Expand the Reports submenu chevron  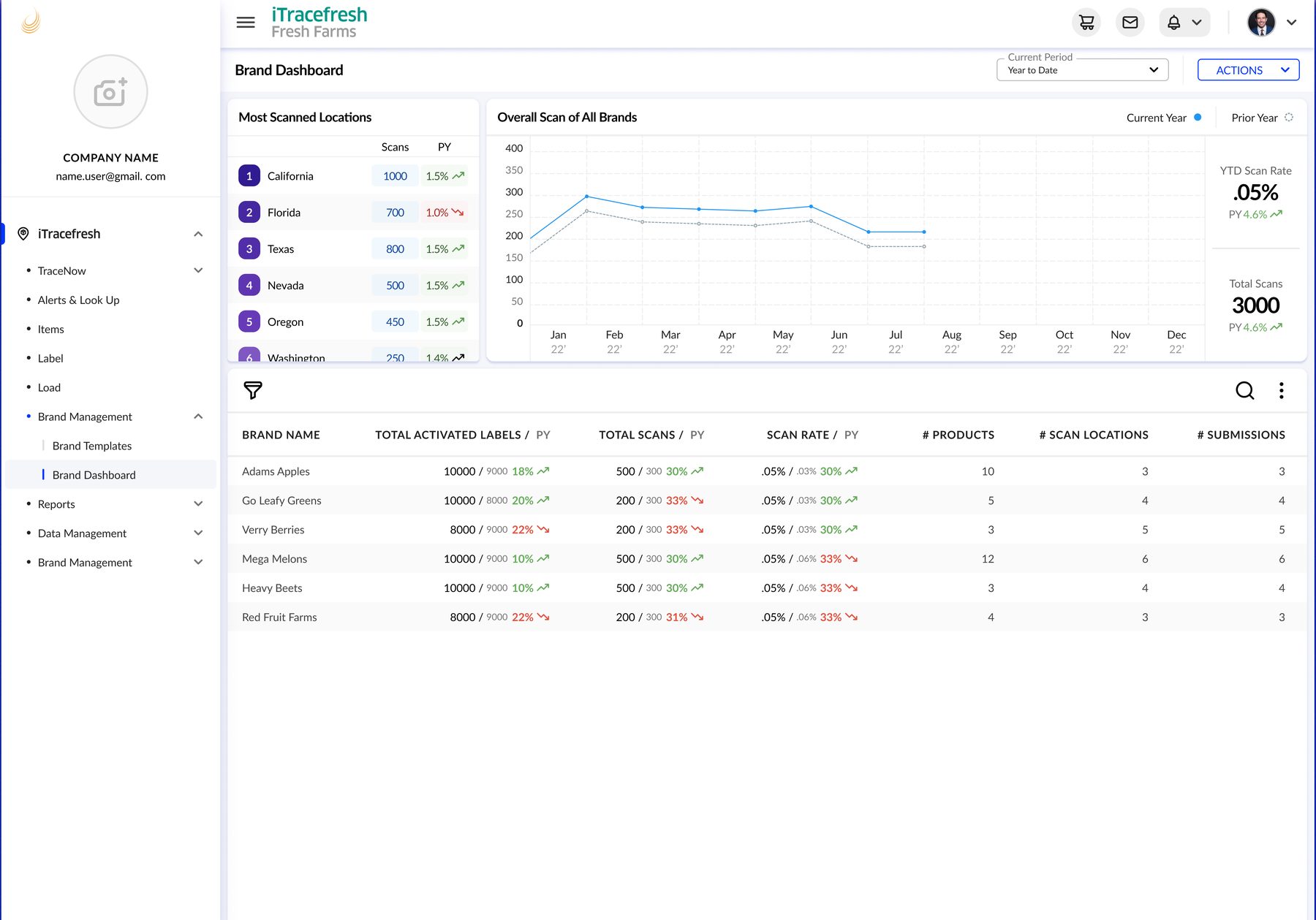198,504
